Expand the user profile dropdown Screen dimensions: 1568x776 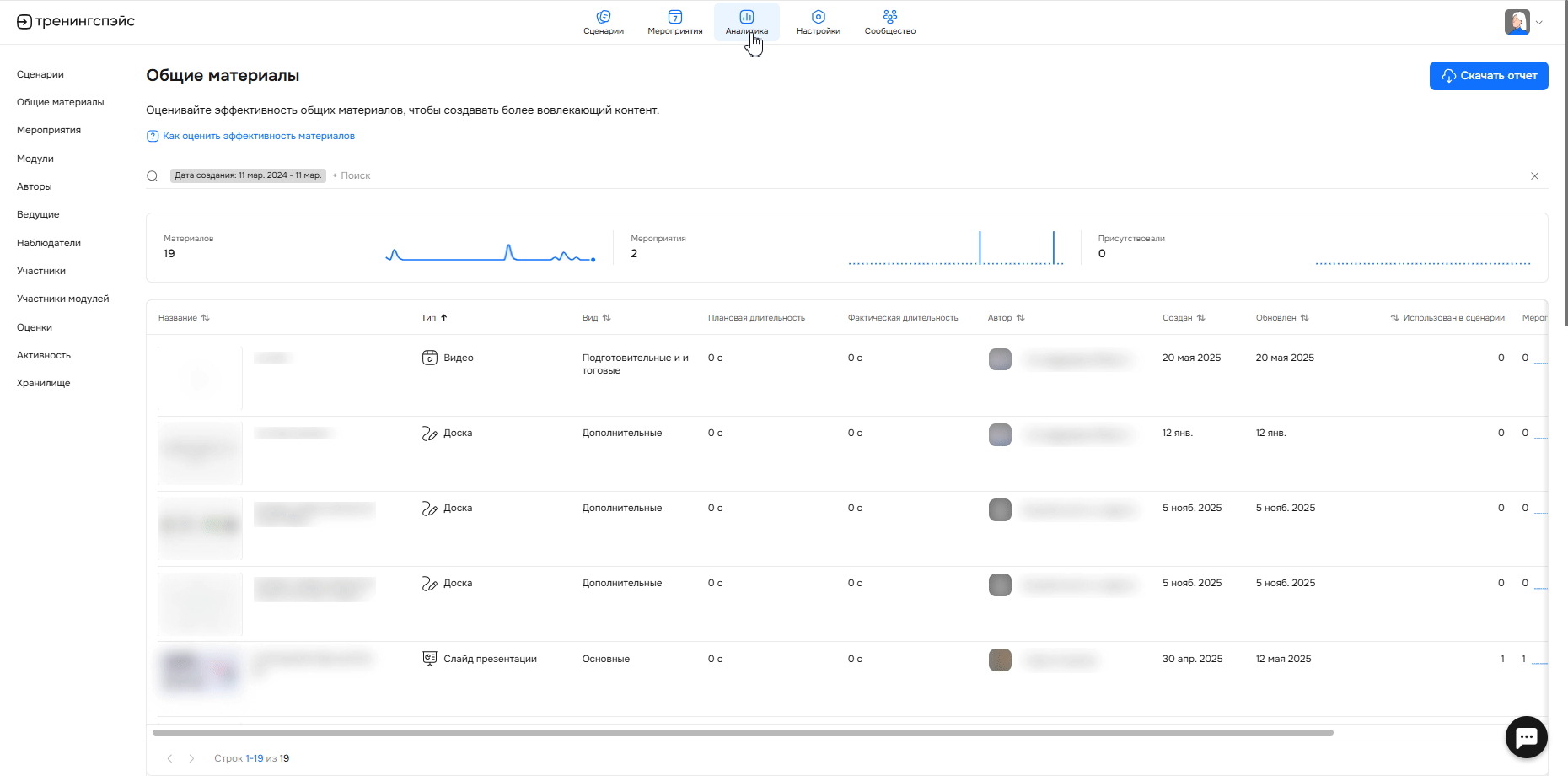pos(1524,22)
